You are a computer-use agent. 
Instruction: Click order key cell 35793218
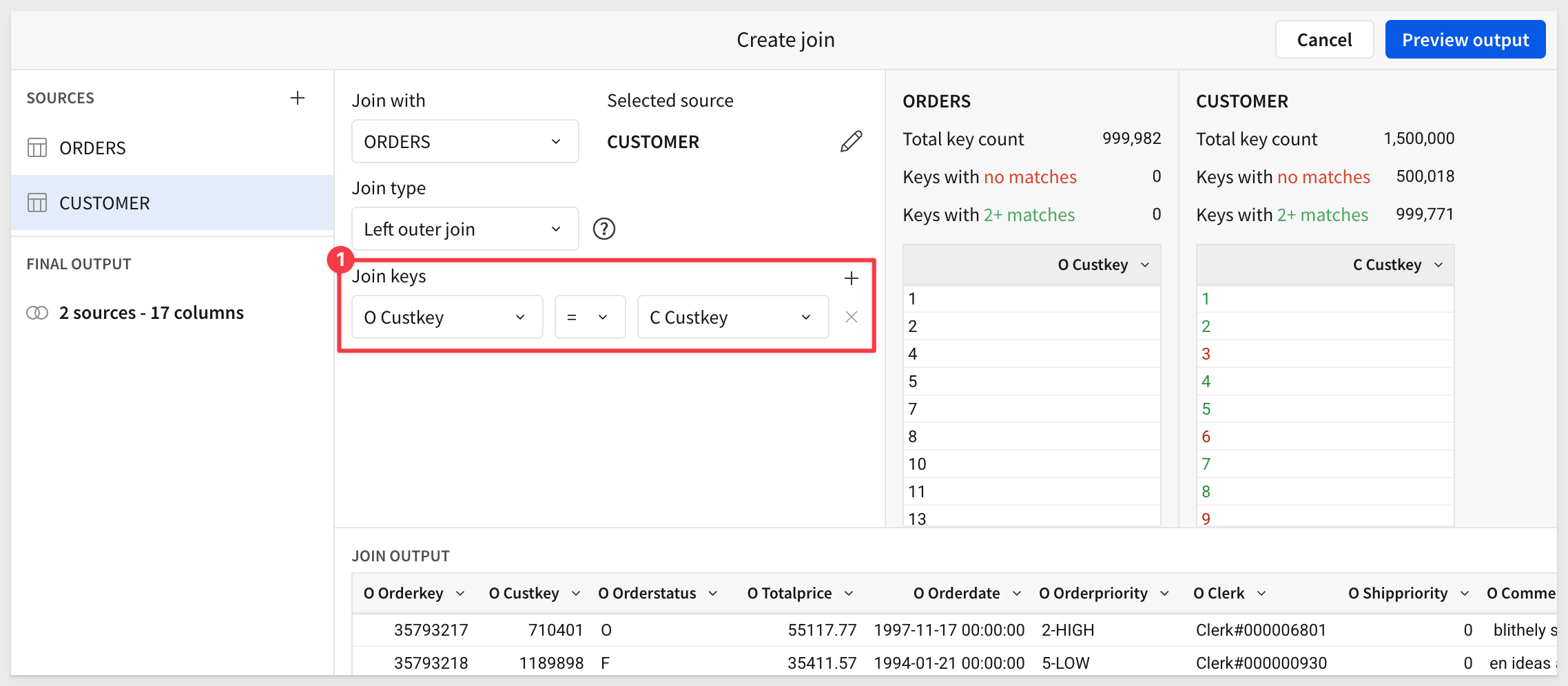pos(431,663)
